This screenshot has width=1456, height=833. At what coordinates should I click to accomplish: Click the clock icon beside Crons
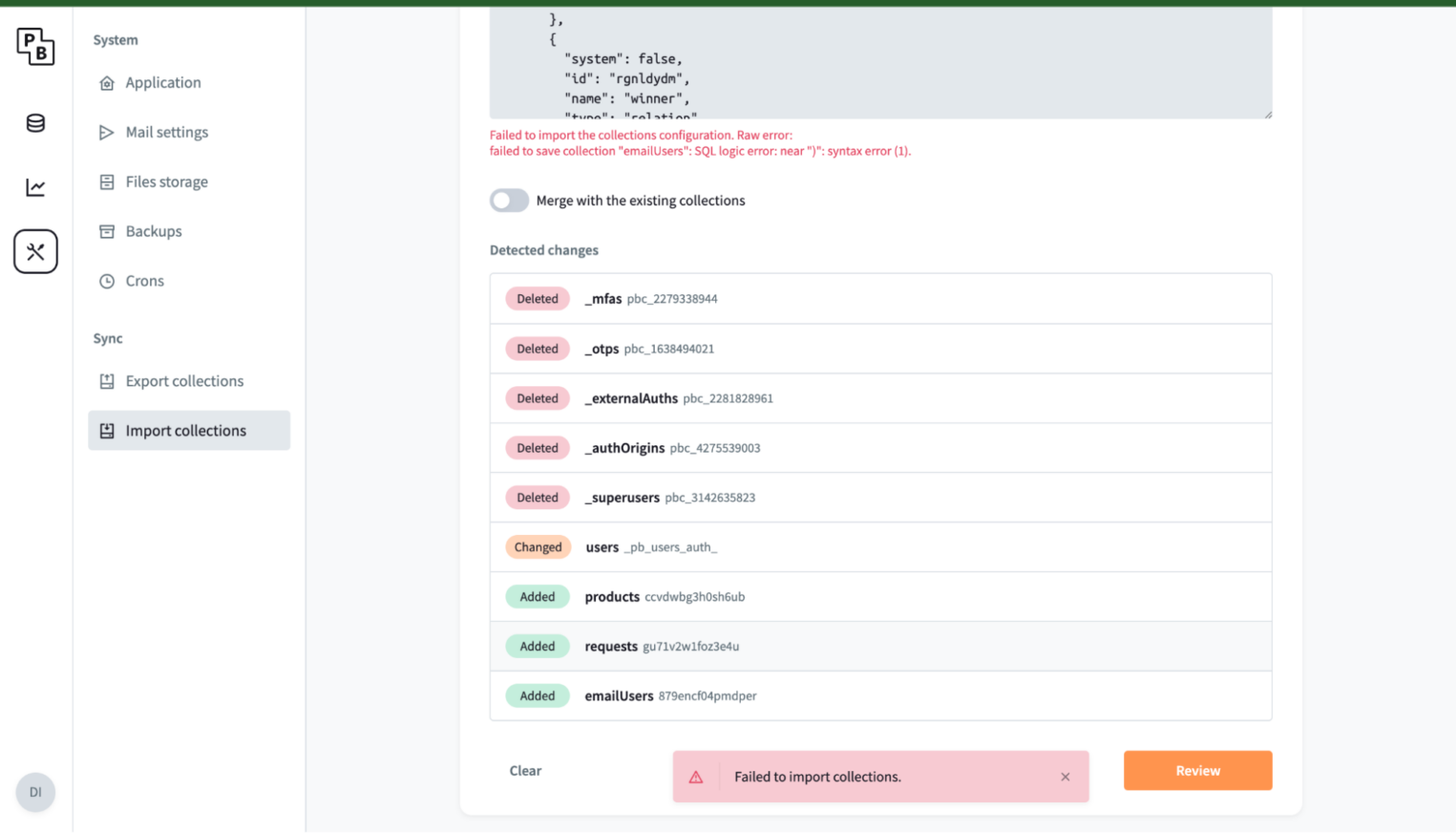107,282
